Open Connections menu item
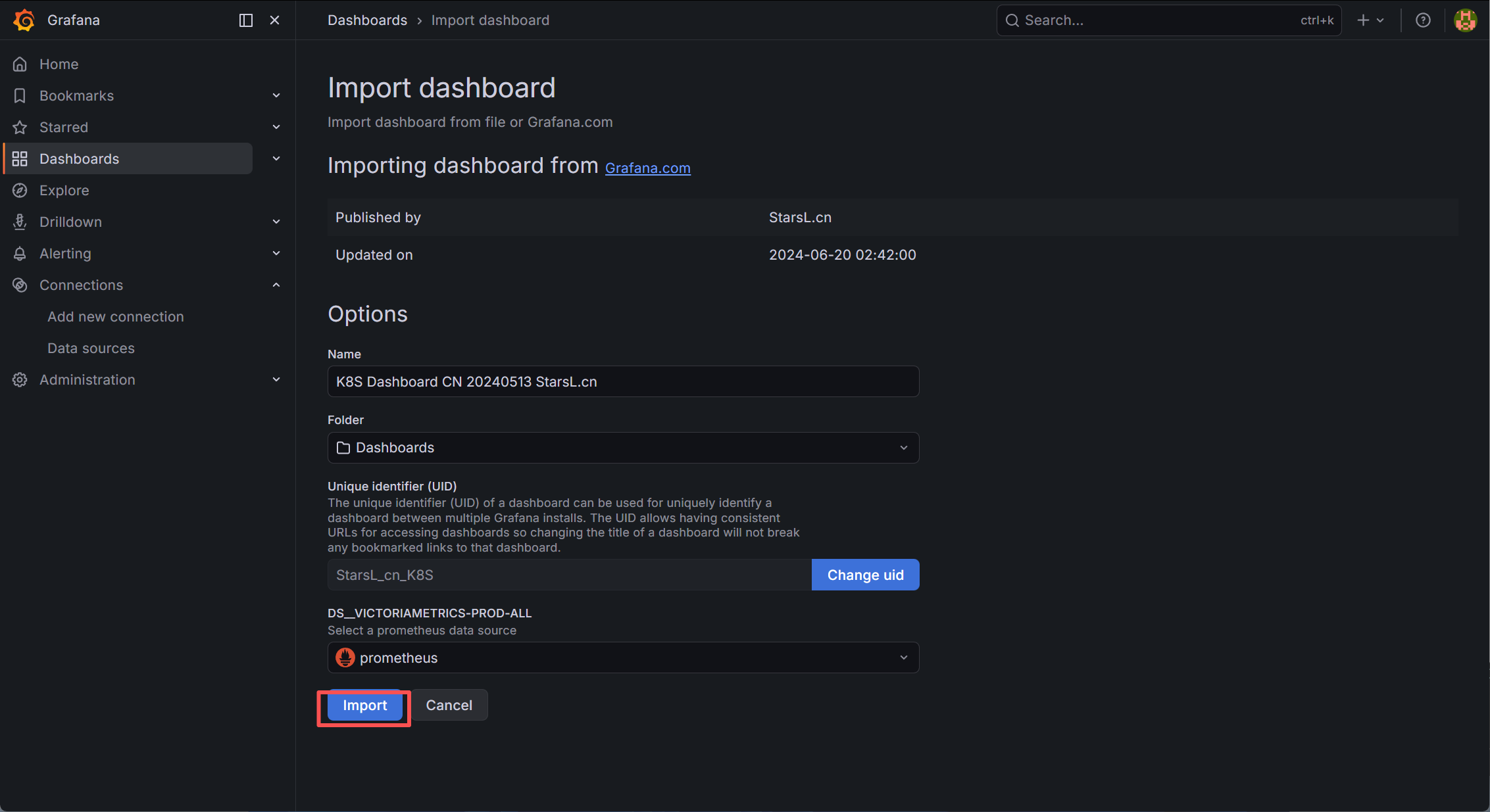 [x=82, y=285]
